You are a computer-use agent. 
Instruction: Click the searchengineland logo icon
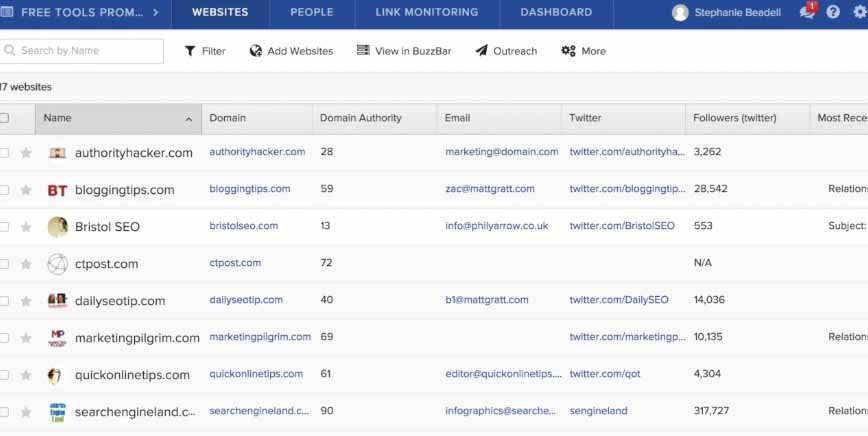tap(58, 412)
